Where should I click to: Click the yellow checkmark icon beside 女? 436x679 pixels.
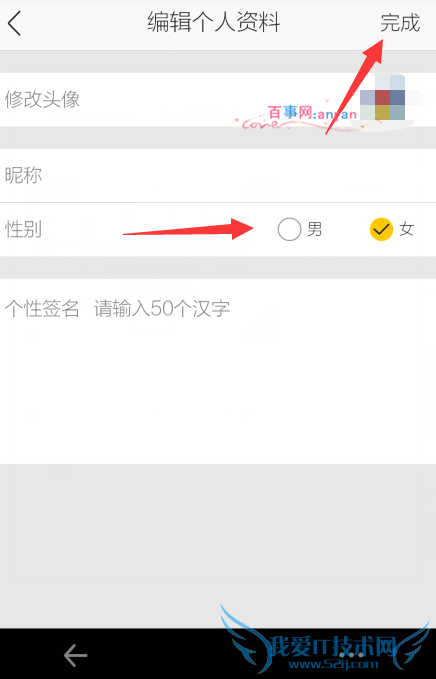381,229
